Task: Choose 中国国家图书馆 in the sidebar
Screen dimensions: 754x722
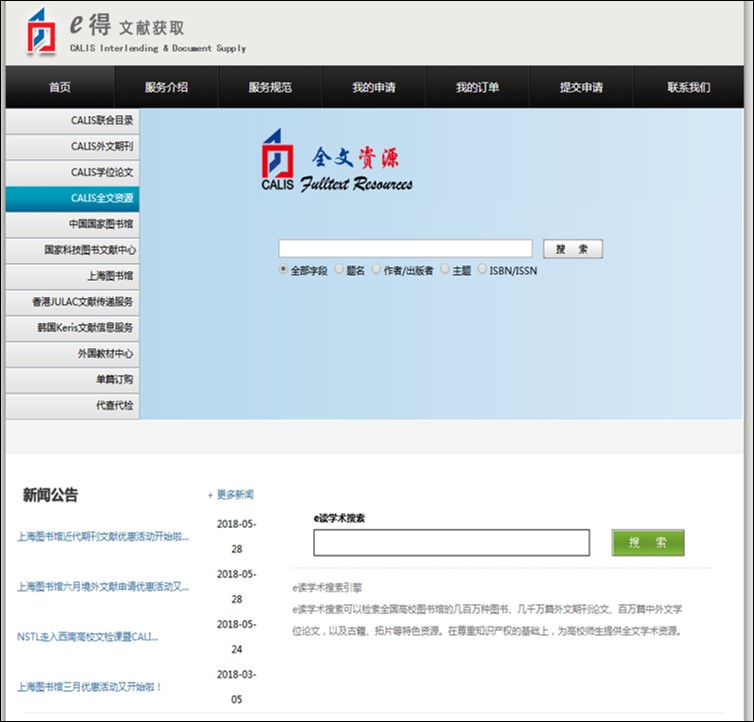Action: pyautogui.click(x=73, y=225)
